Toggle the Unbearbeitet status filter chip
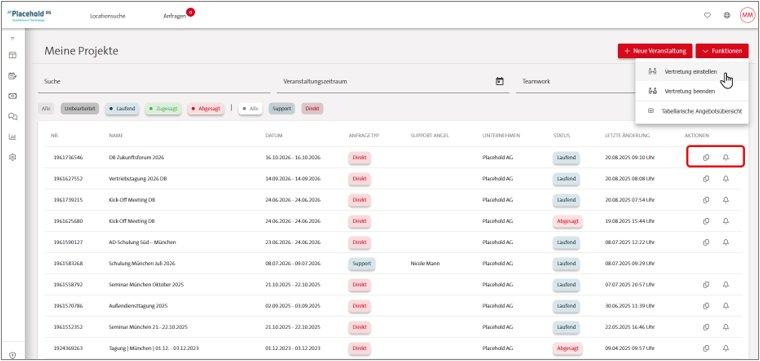The width and height of the screenshot is (760, 361). click(x=80, y=109)
